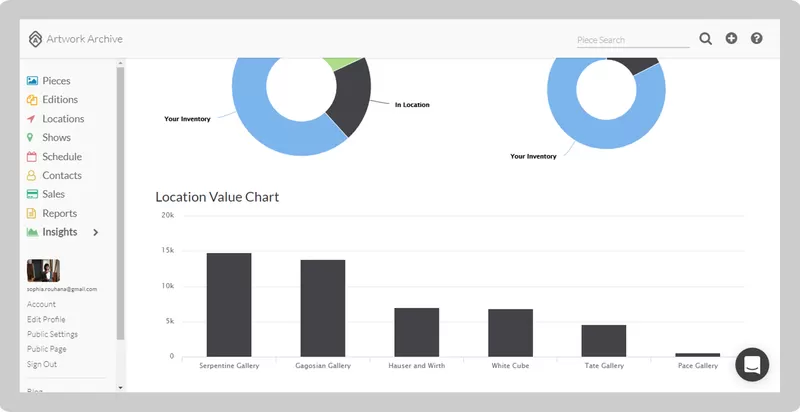Click the sidebar scrollbar down arrow

pyautogui.click(x=120, y=388)
